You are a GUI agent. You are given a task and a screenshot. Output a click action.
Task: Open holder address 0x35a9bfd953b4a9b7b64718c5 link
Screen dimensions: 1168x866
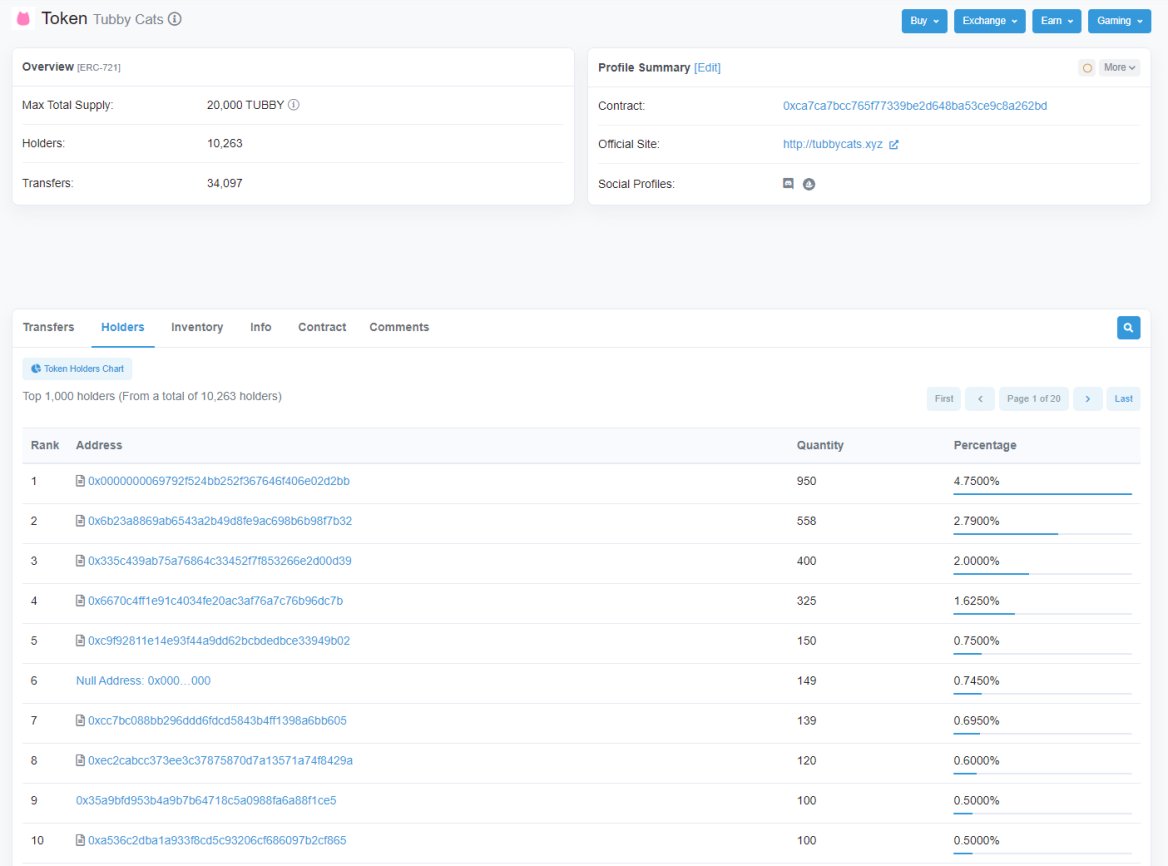pos(206,800)
